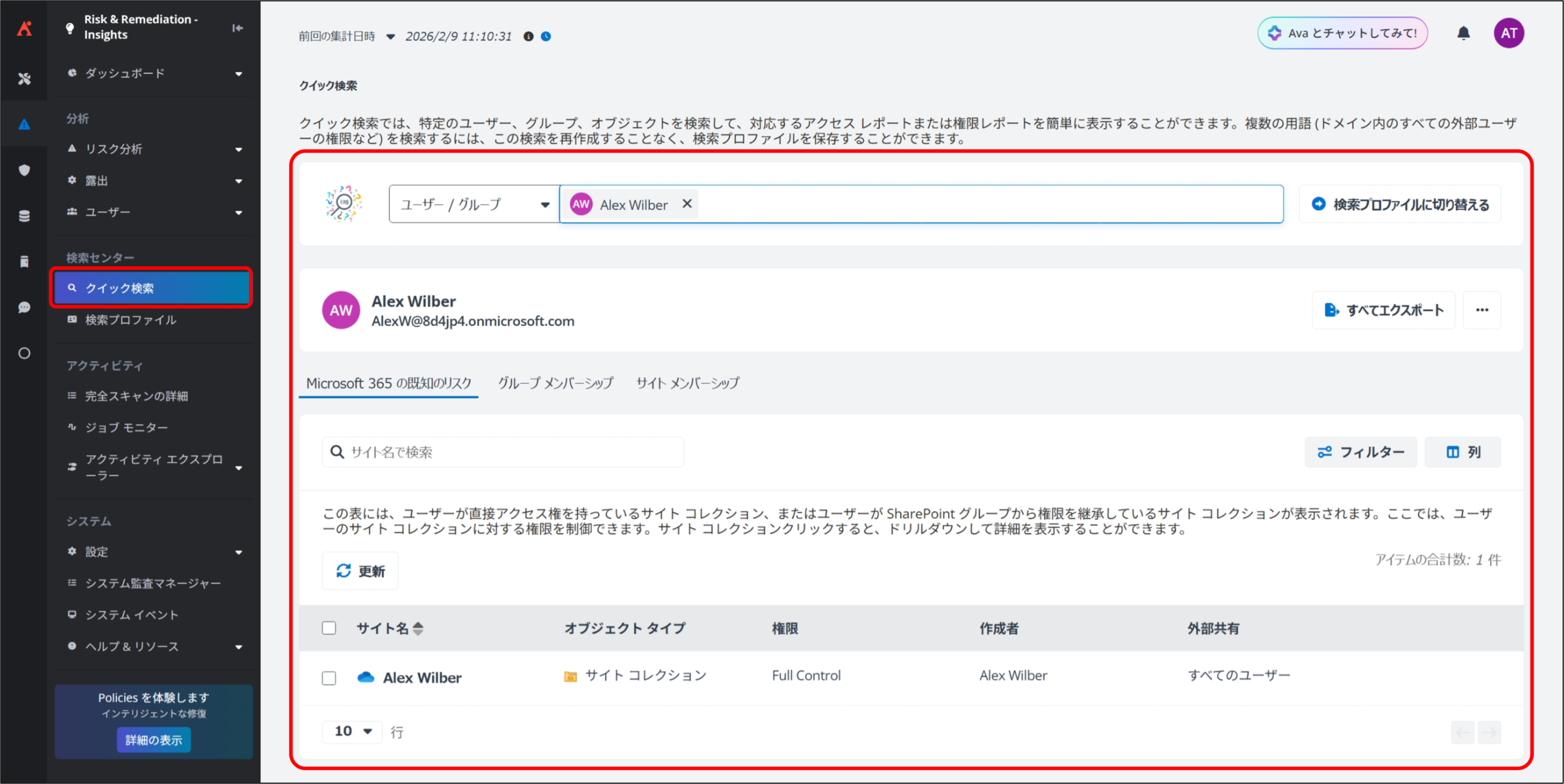
Task: Open the chat bubble icon in the left rail
Action: [x=24, y=307]
